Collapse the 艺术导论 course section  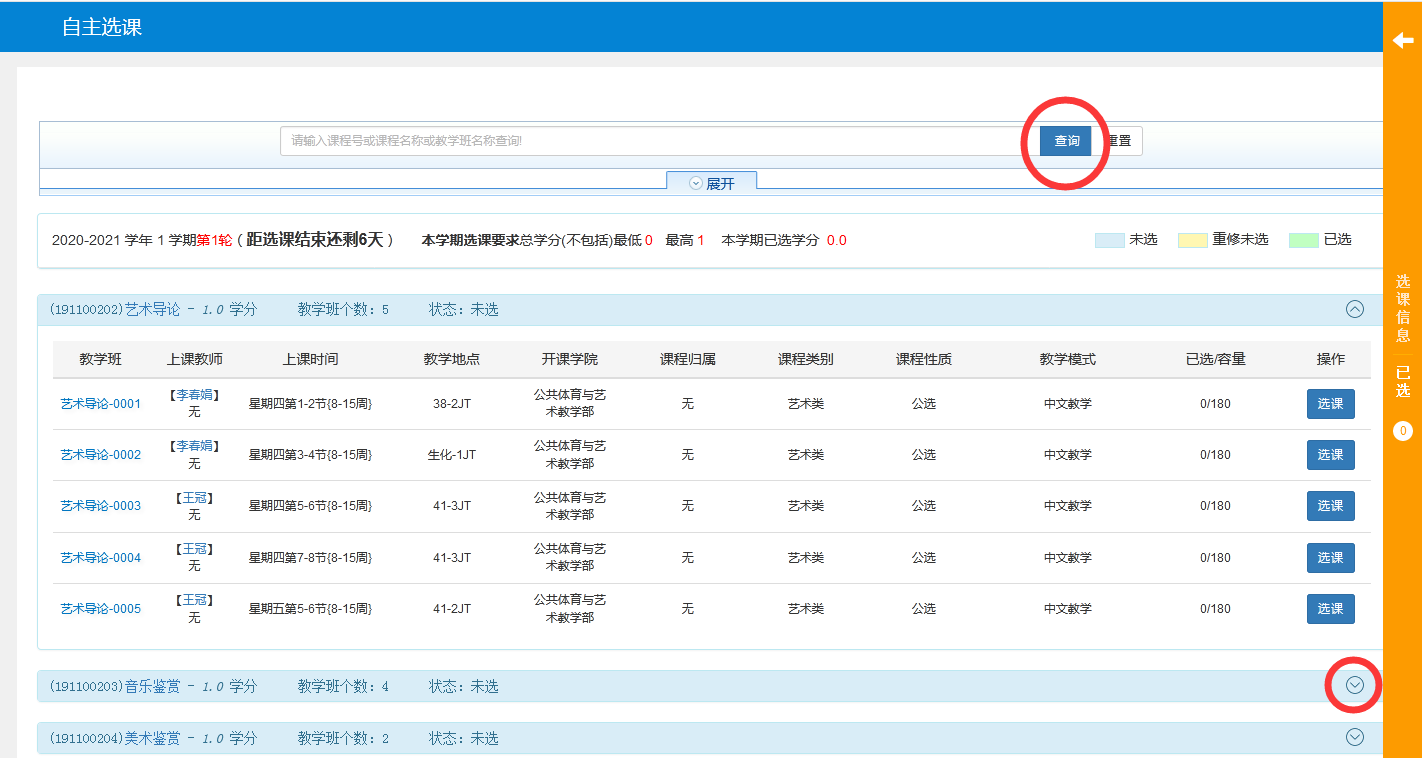pyautogui.click(x=1355, y=309)
